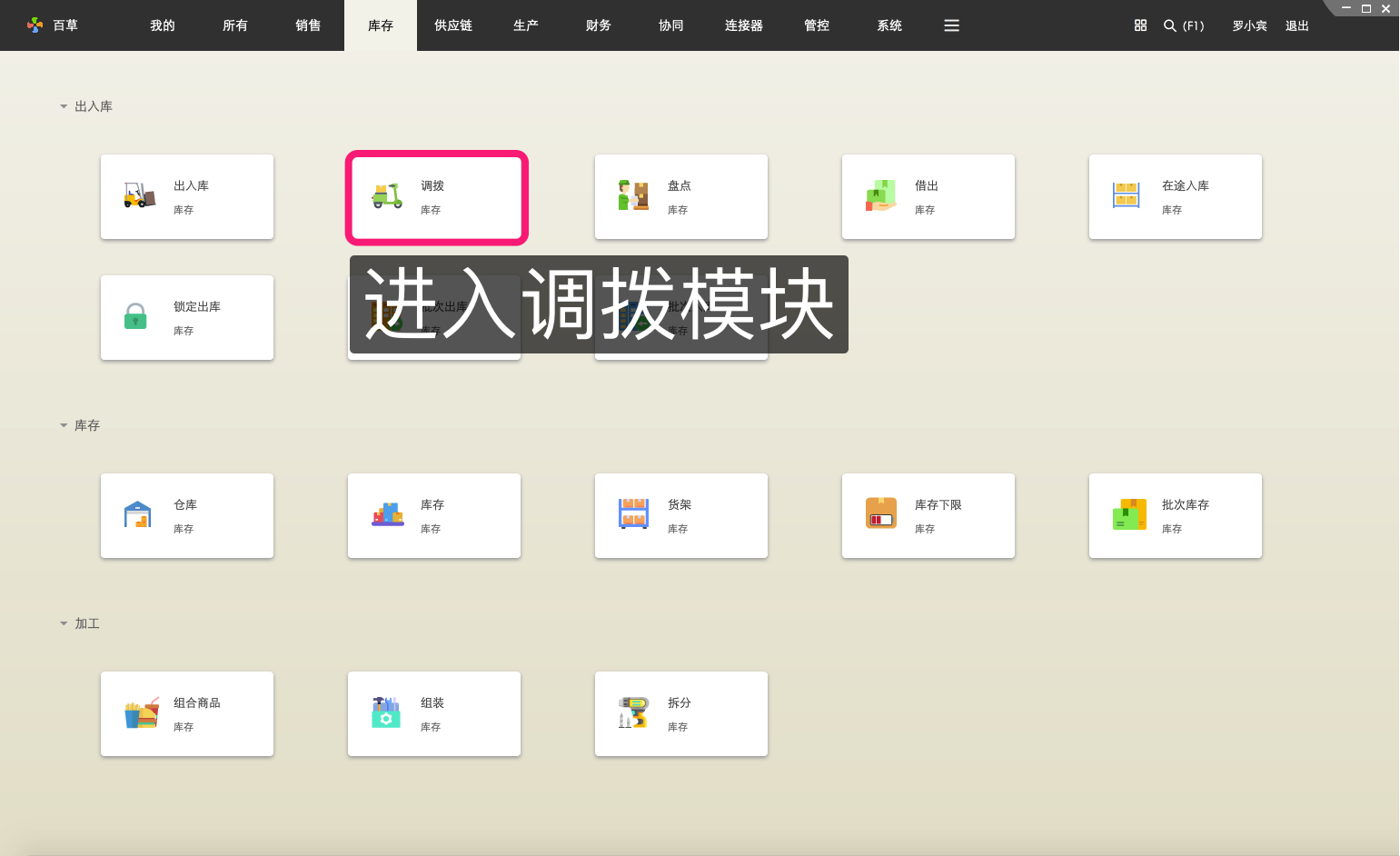Open the 库存下限 low-battery box icon card
The height and width of the screenshot is (856, 1400).
coord(928,516)
